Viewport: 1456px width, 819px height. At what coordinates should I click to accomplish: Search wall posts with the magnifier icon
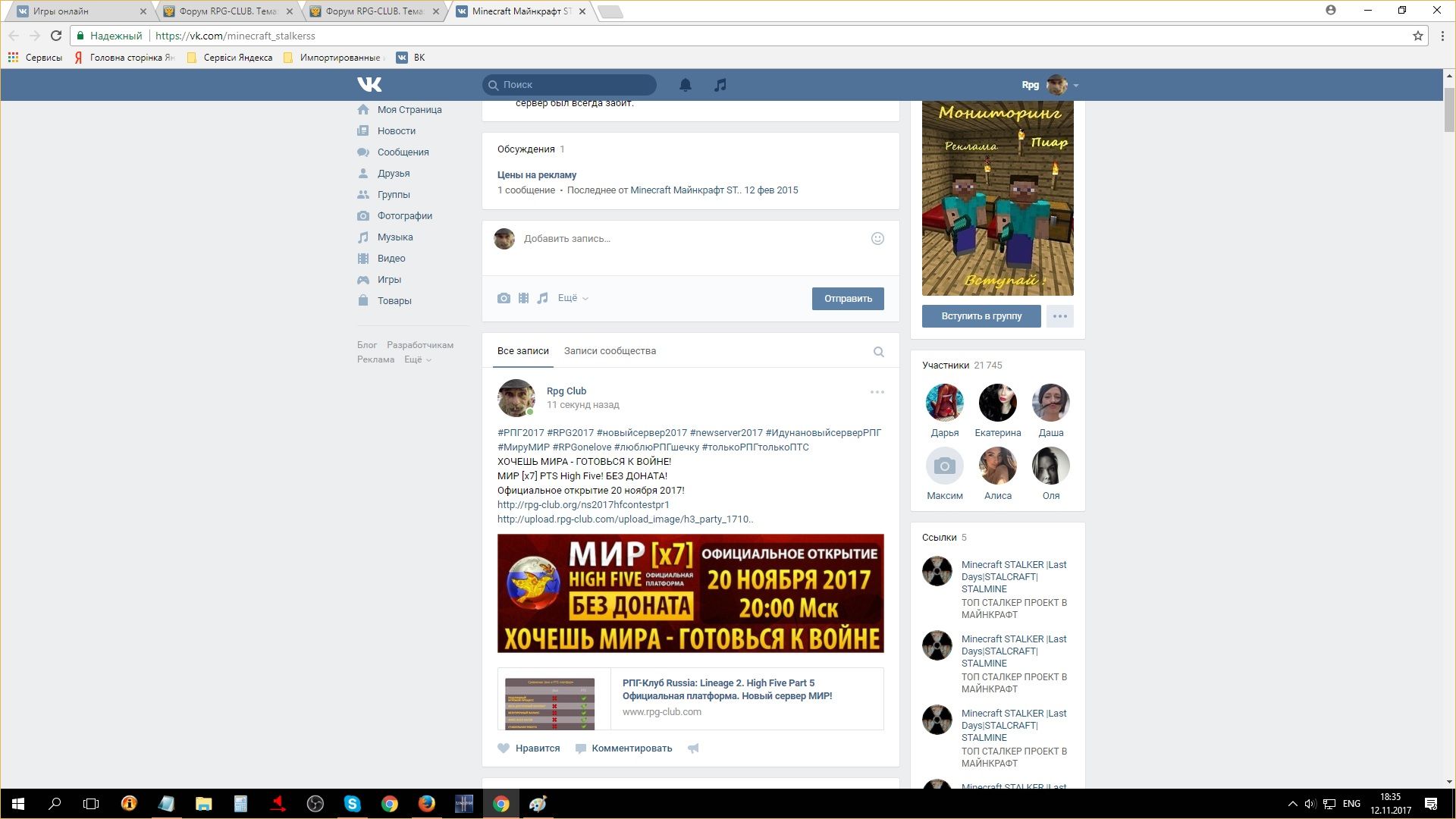coord(878,351)
